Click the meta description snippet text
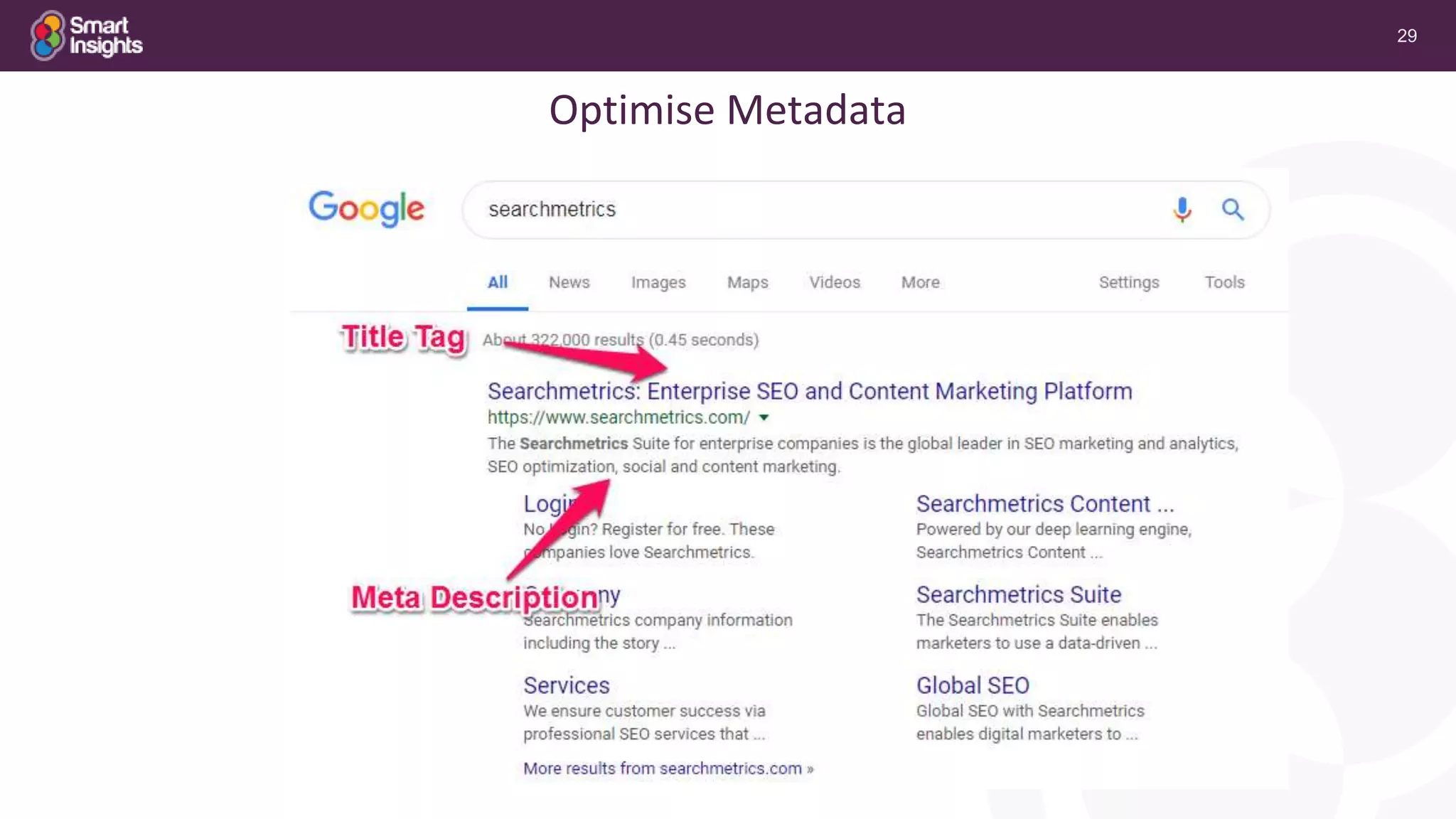Screen dimensions: 1456x819 (863, 455)
